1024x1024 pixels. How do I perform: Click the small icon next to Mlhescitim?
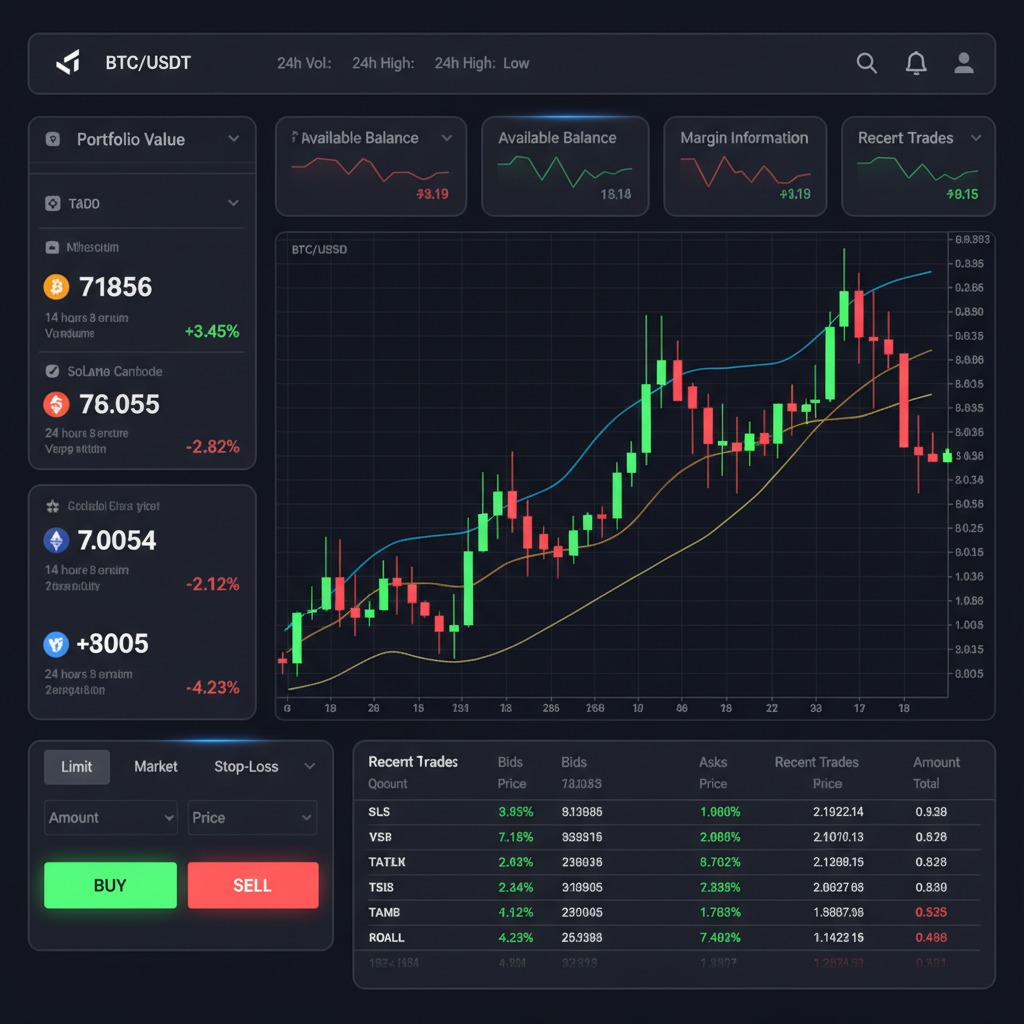click(52, 248)
